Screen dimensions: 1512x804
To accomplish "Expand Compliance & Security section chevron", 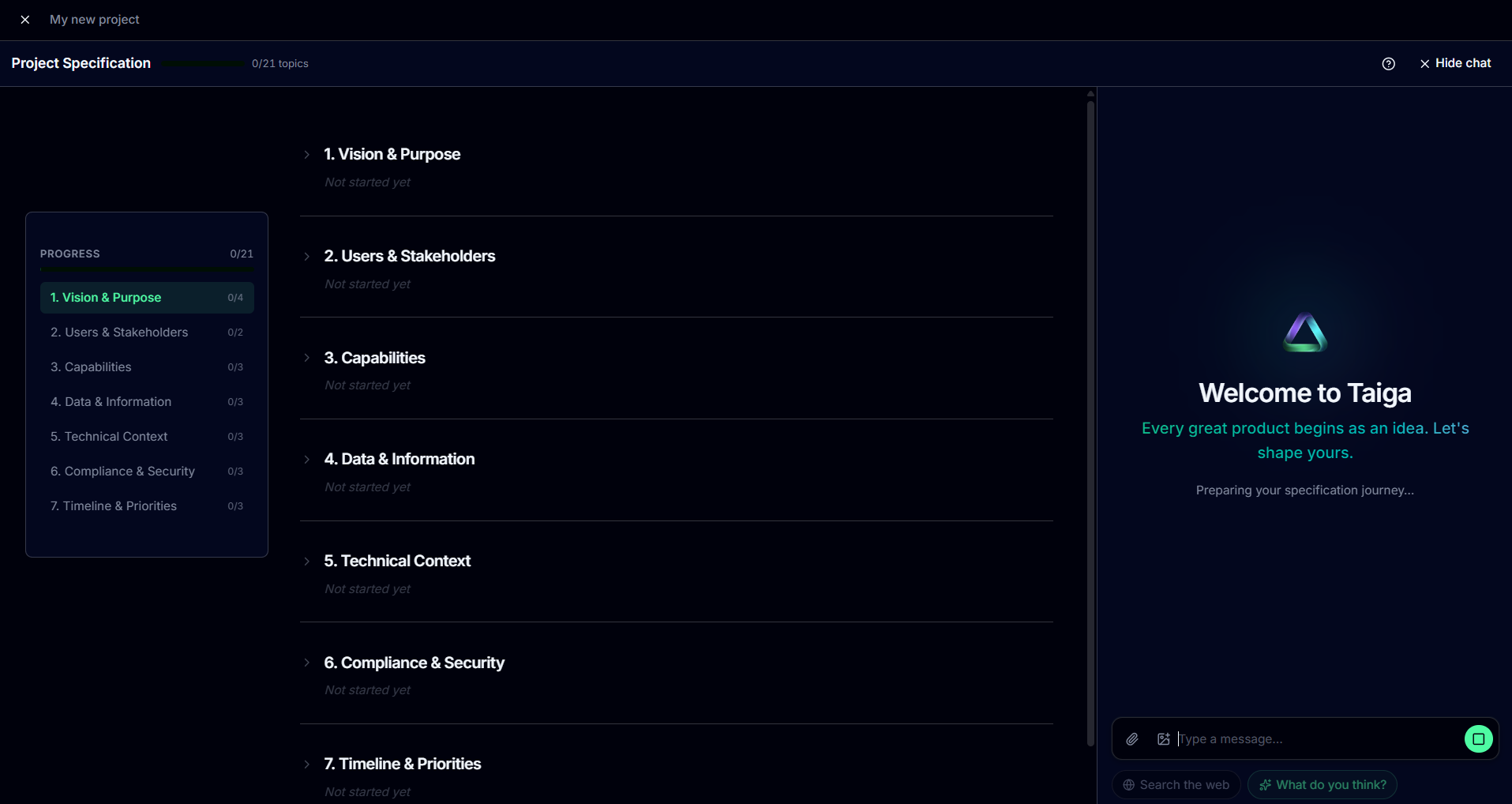I will (x=307, y=663).
